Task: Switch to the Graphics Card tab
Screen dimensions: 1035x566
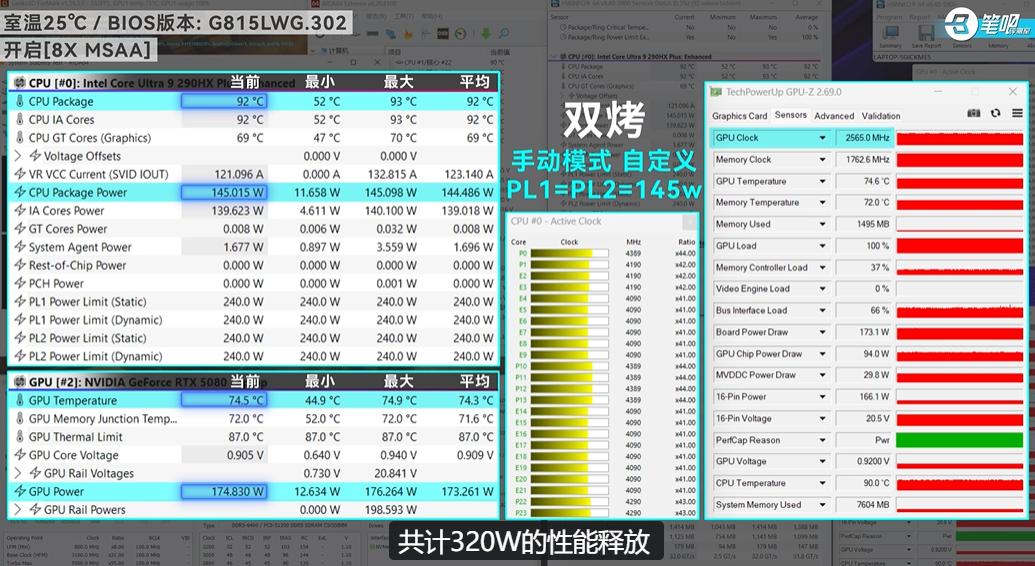Action: point(739,116)
